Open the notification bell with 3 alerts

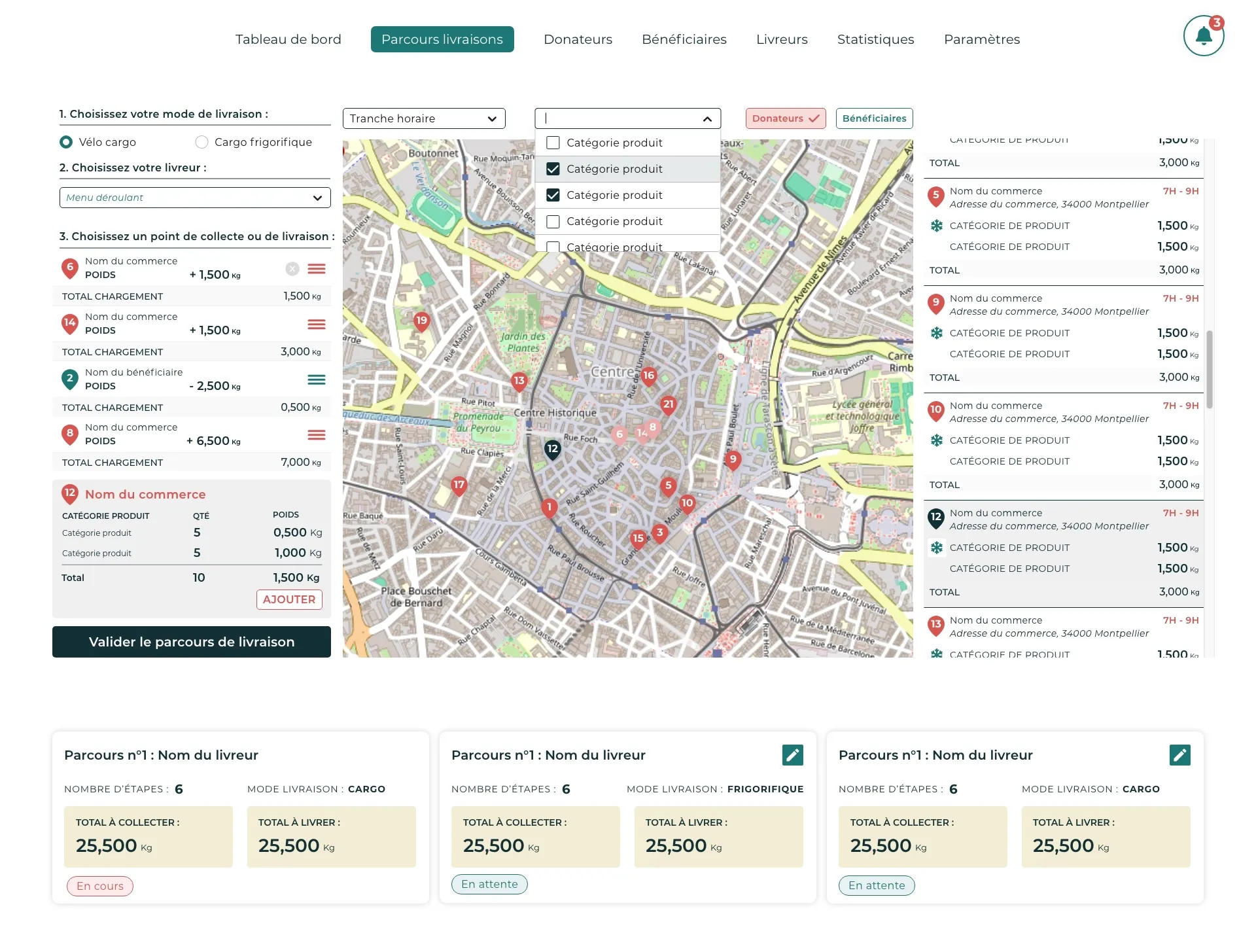[x=1204, y=35]
